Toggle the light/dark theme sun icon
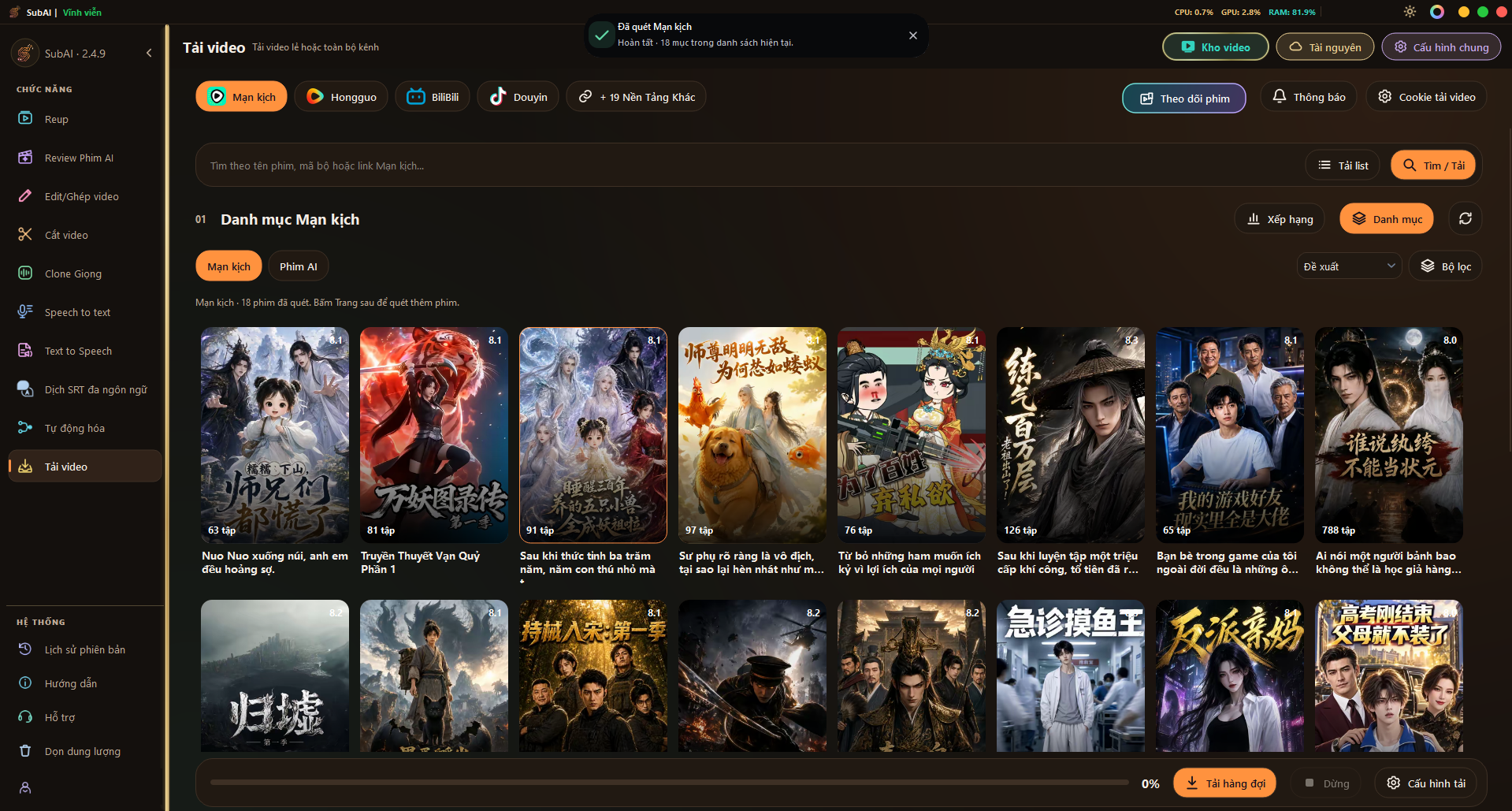This screenshot has width=1512, height=811. point(1410,12)
